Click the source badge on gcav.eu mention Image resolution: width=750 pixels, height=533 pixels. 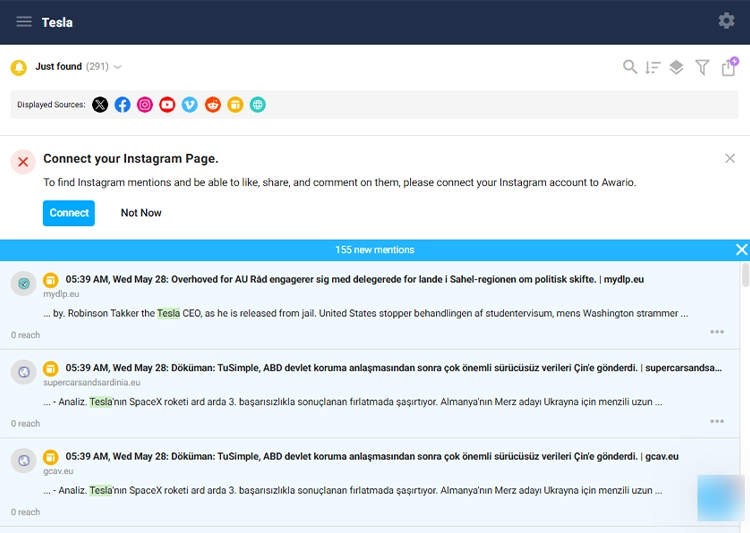[x=51, y=457]
